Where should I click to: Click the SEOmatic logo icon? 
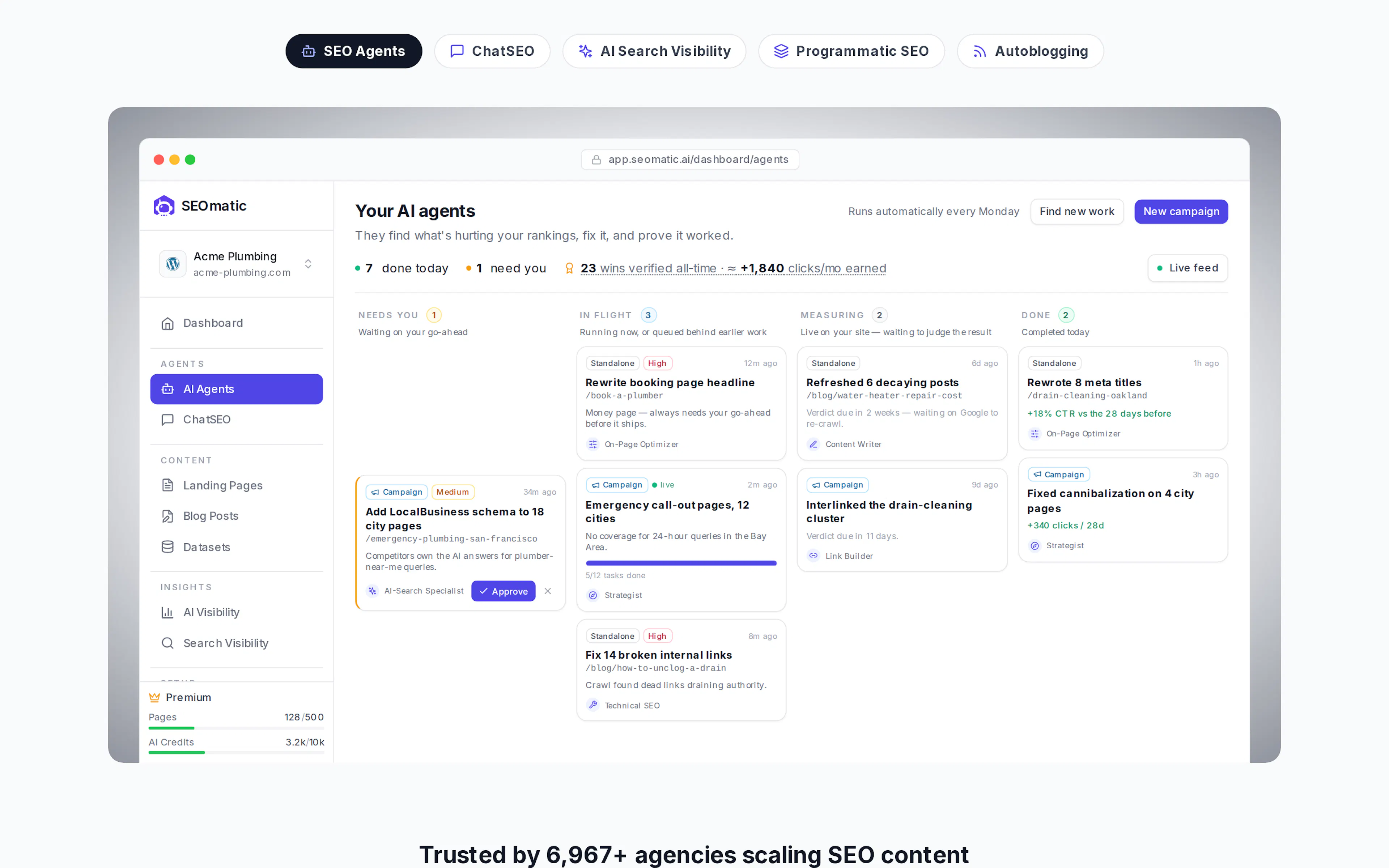163,205
